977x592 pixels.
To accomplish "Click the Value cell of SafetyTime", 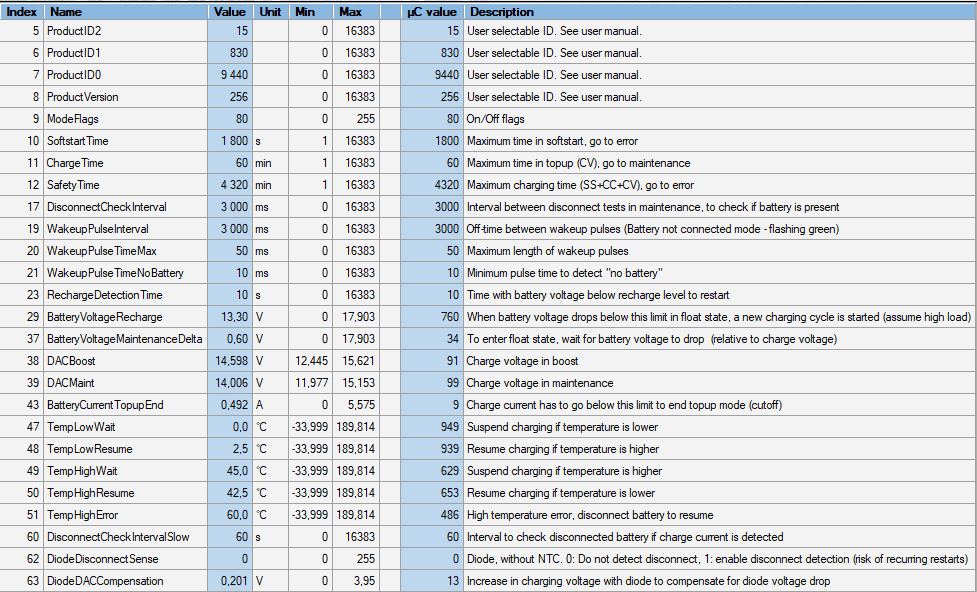I will (x=230, y=185).
